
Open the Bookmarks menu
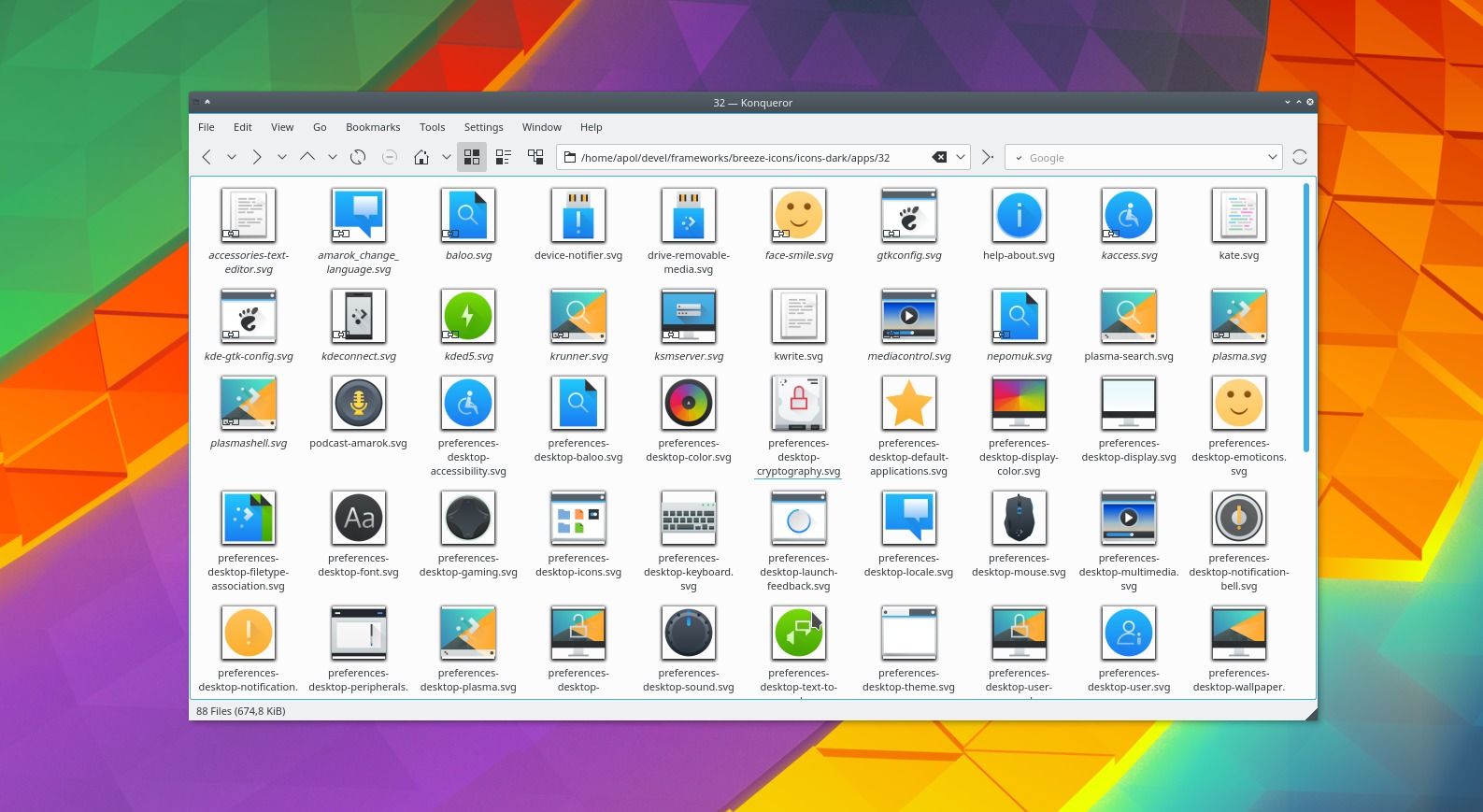(373, 127)
